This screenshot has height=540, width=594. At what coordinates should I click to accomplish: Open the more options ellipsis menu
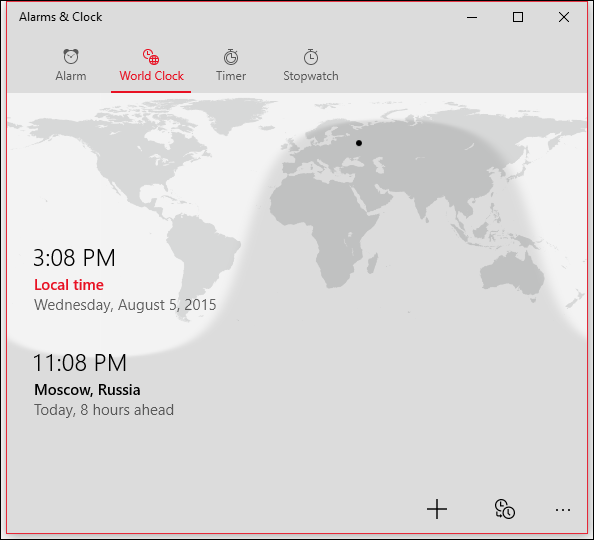coord(563,510)
